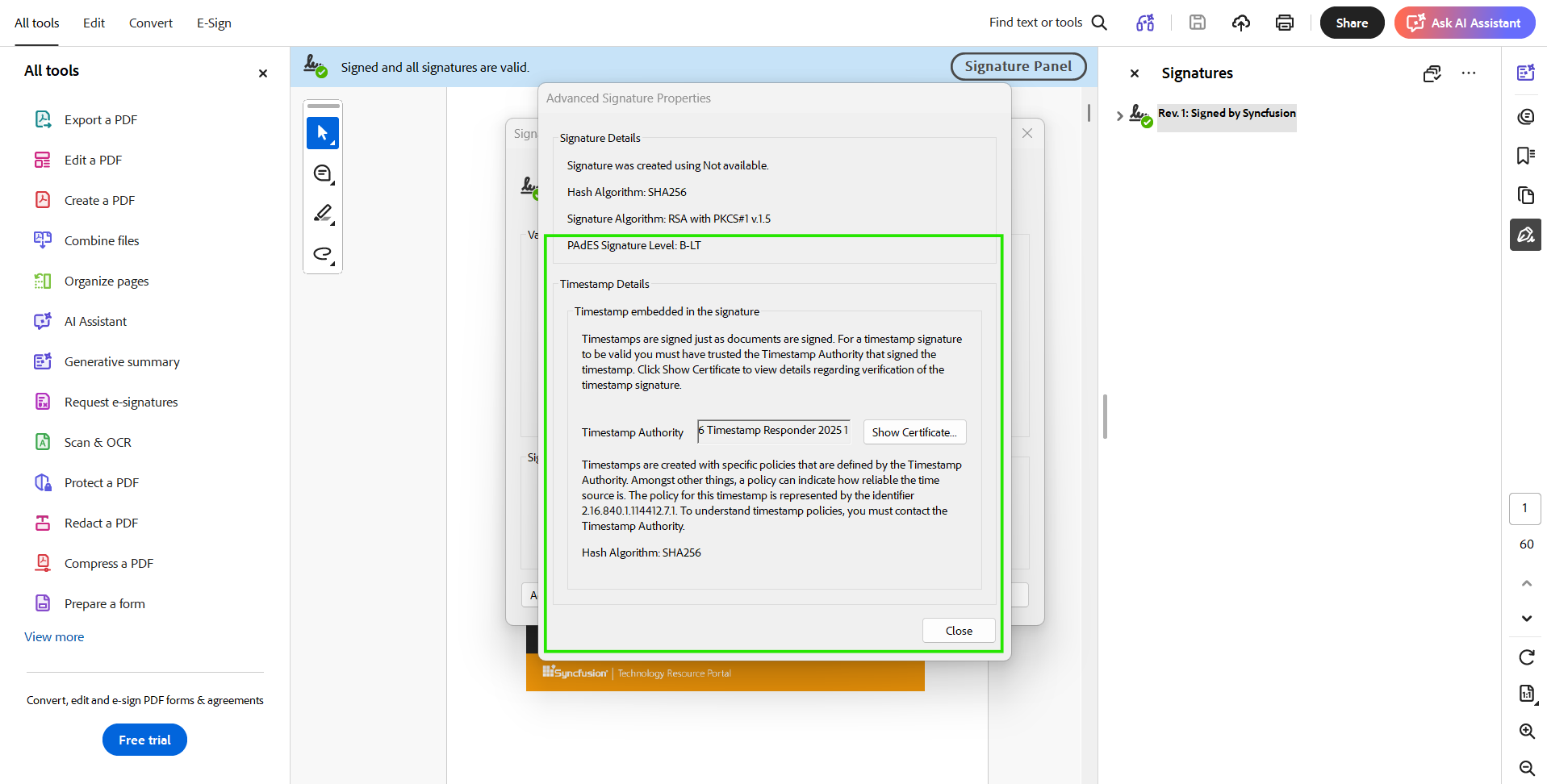This screenshot has width=1547, height=784.
Task: Close the All tools pane
Action: [262, 73]
